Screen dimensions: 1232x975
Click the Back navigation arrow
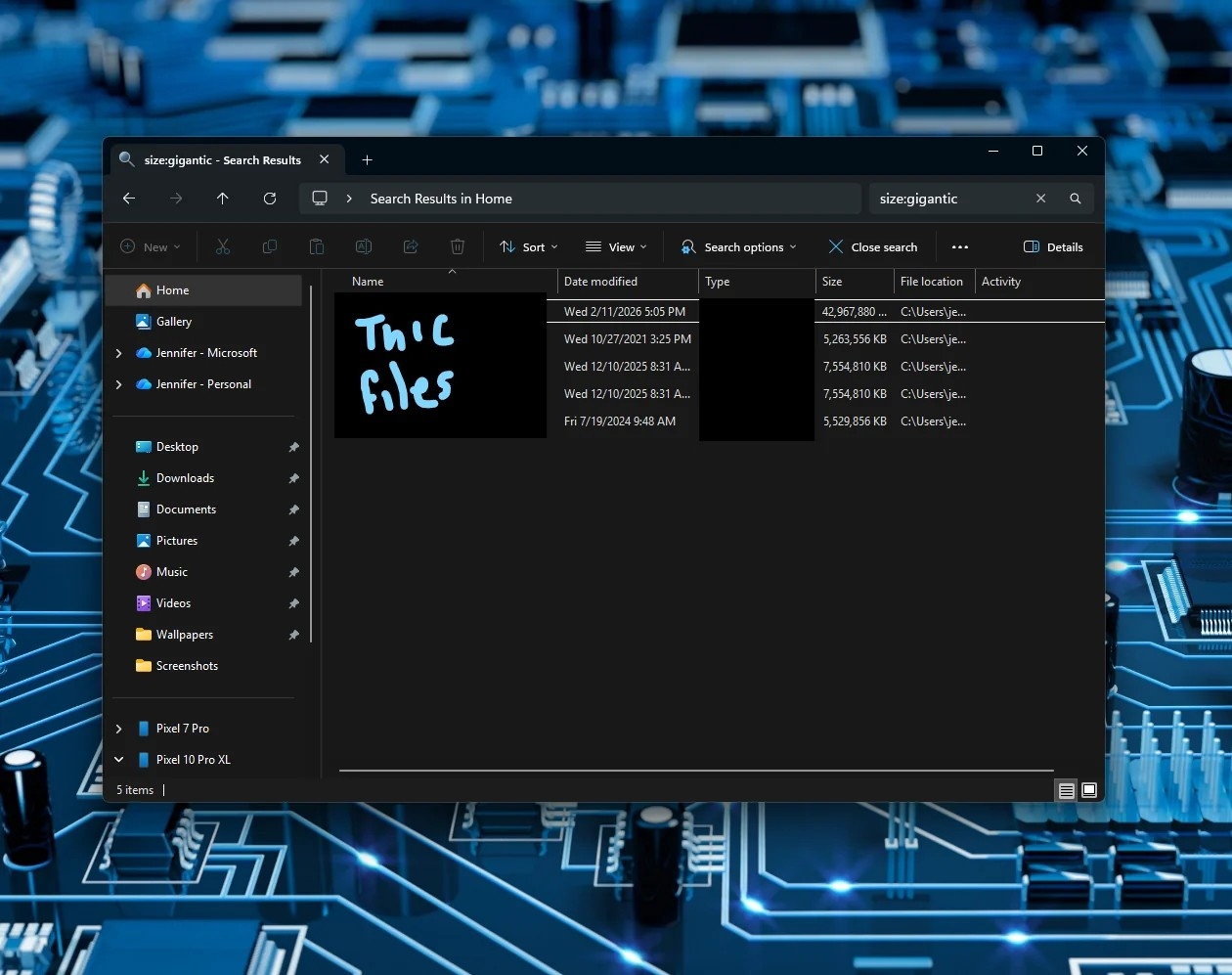[x=129, y=199]
